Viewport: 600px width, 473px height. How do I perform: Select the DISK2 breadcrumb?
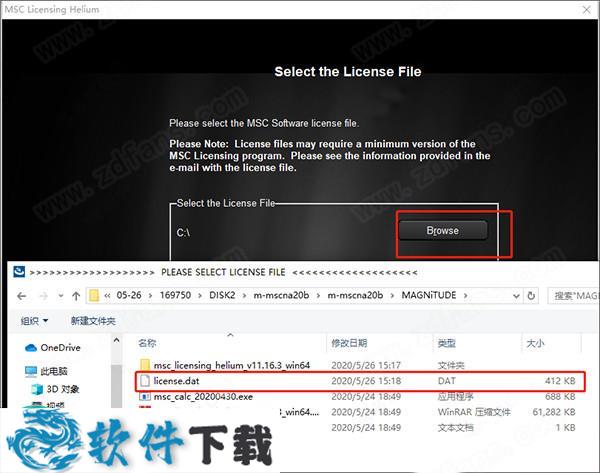point(222,295)
